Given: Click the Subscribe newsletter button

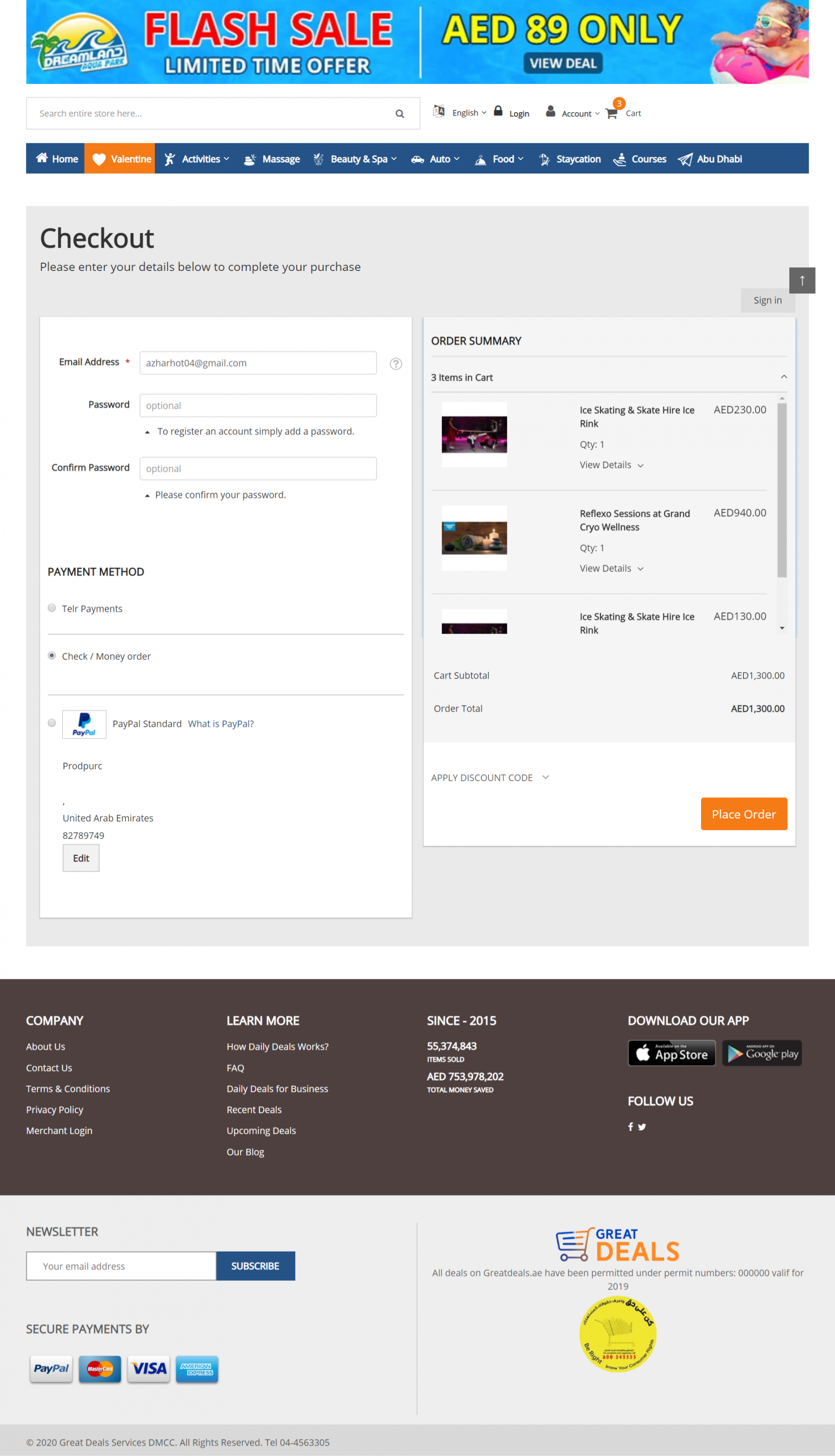Looking at the screenshot, I should coord(255,1266).
